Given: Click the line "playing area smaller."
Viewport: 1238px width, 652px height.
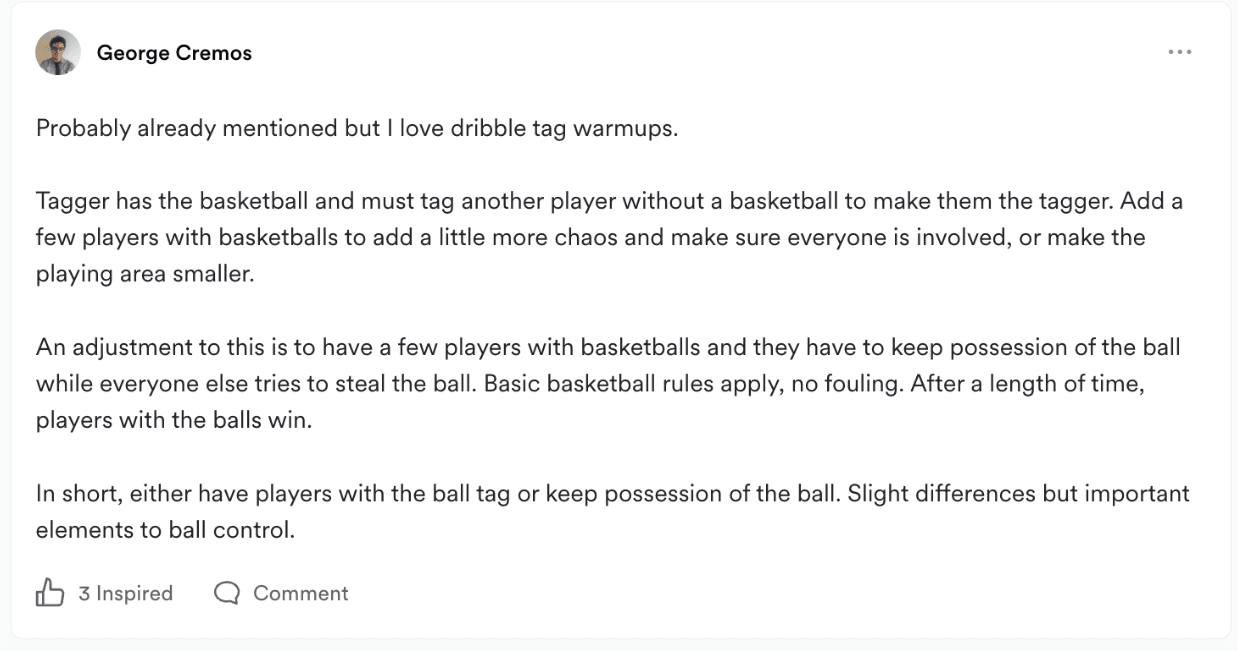Looking at the screenshot, I should click(146, 274).
